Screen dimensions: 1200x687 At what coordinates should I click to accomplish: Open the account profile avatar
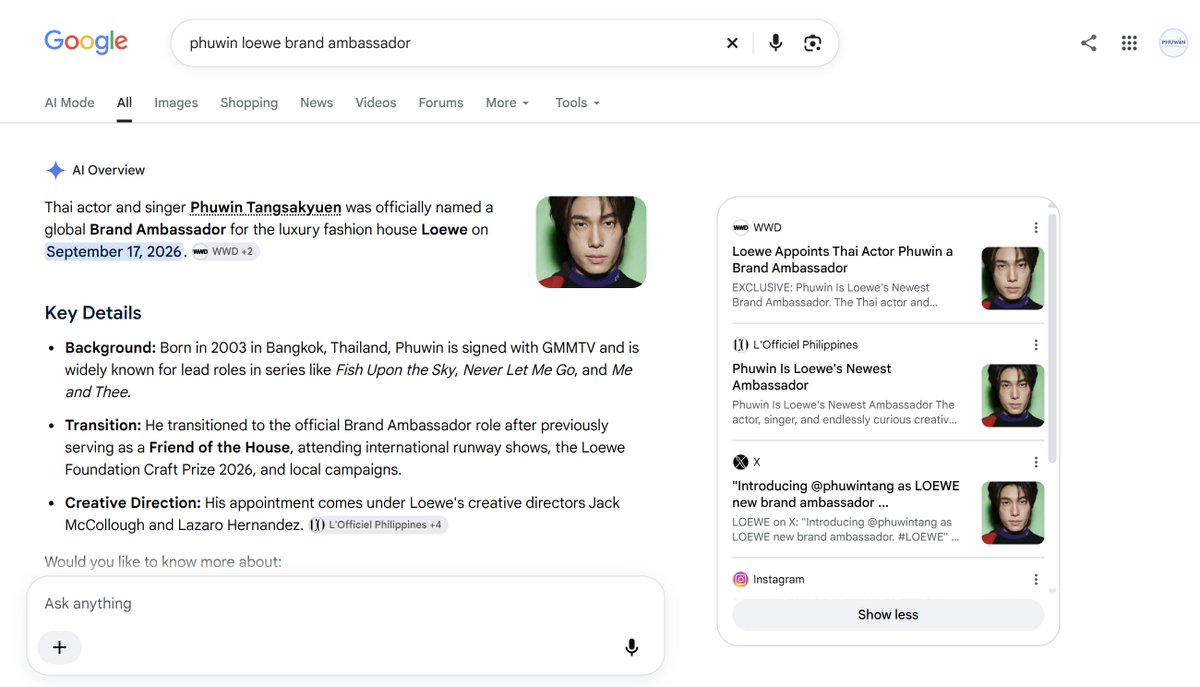click(x=1173, y=43)
